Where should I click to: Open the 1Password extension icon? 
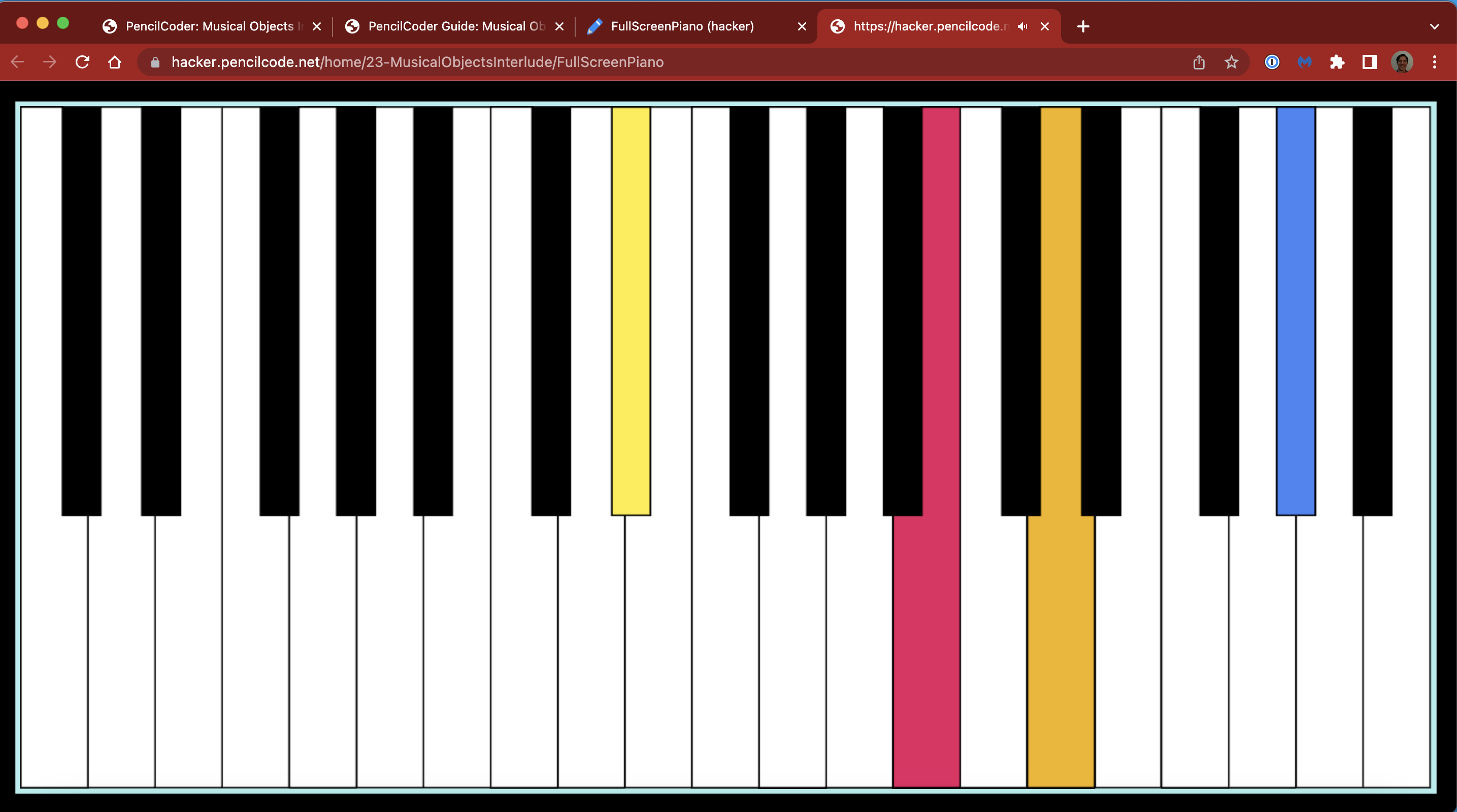pyautogui.click(x=1272, y=62)
